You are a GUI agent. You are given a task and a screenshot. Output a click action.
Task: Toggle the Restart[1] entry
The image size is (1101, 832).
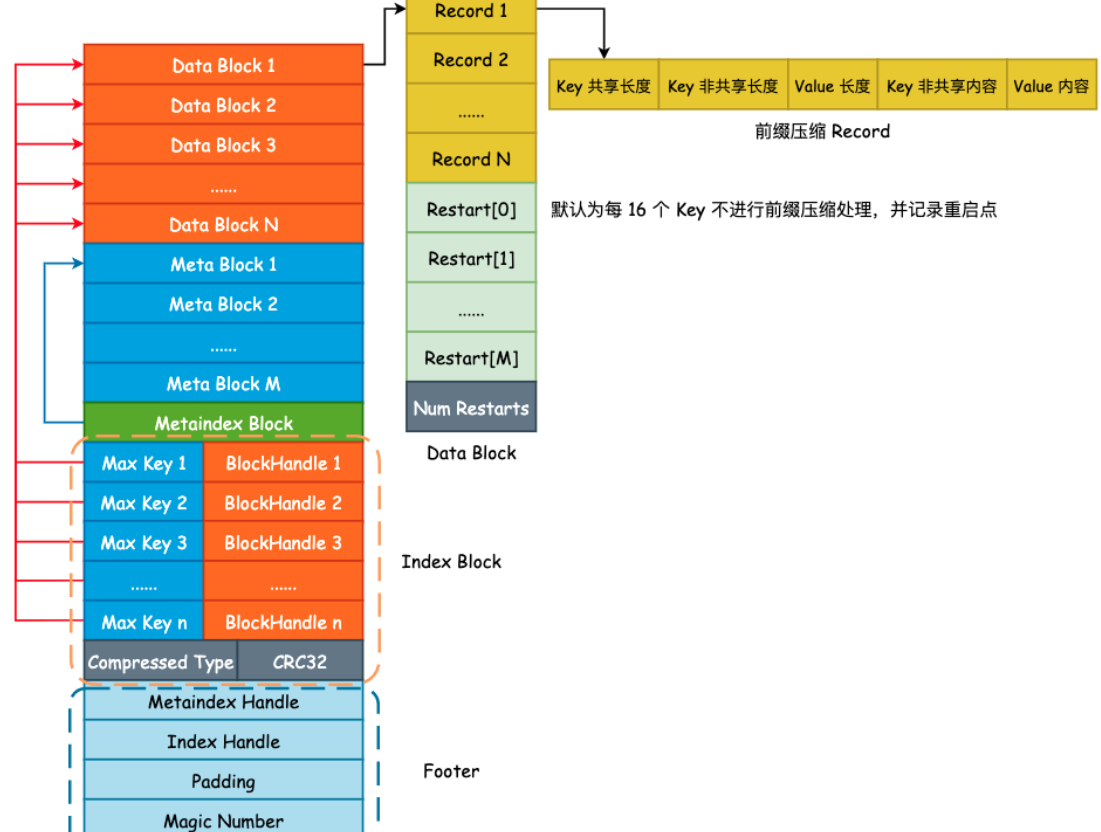coord(470,258)
